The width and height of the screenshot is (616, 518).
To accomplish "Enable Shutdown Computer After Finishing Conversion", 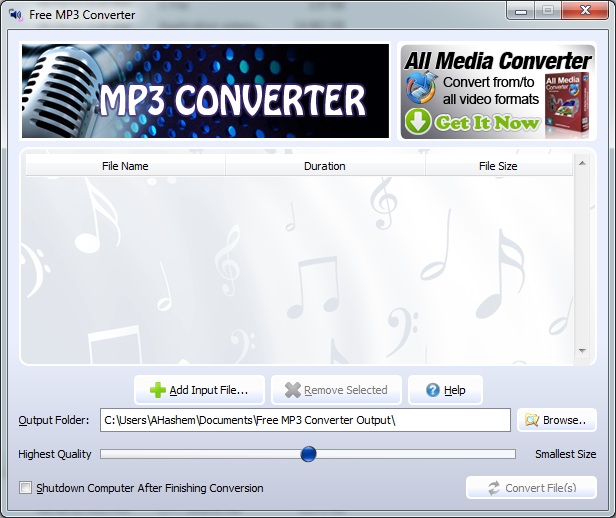I will (26, 488).
